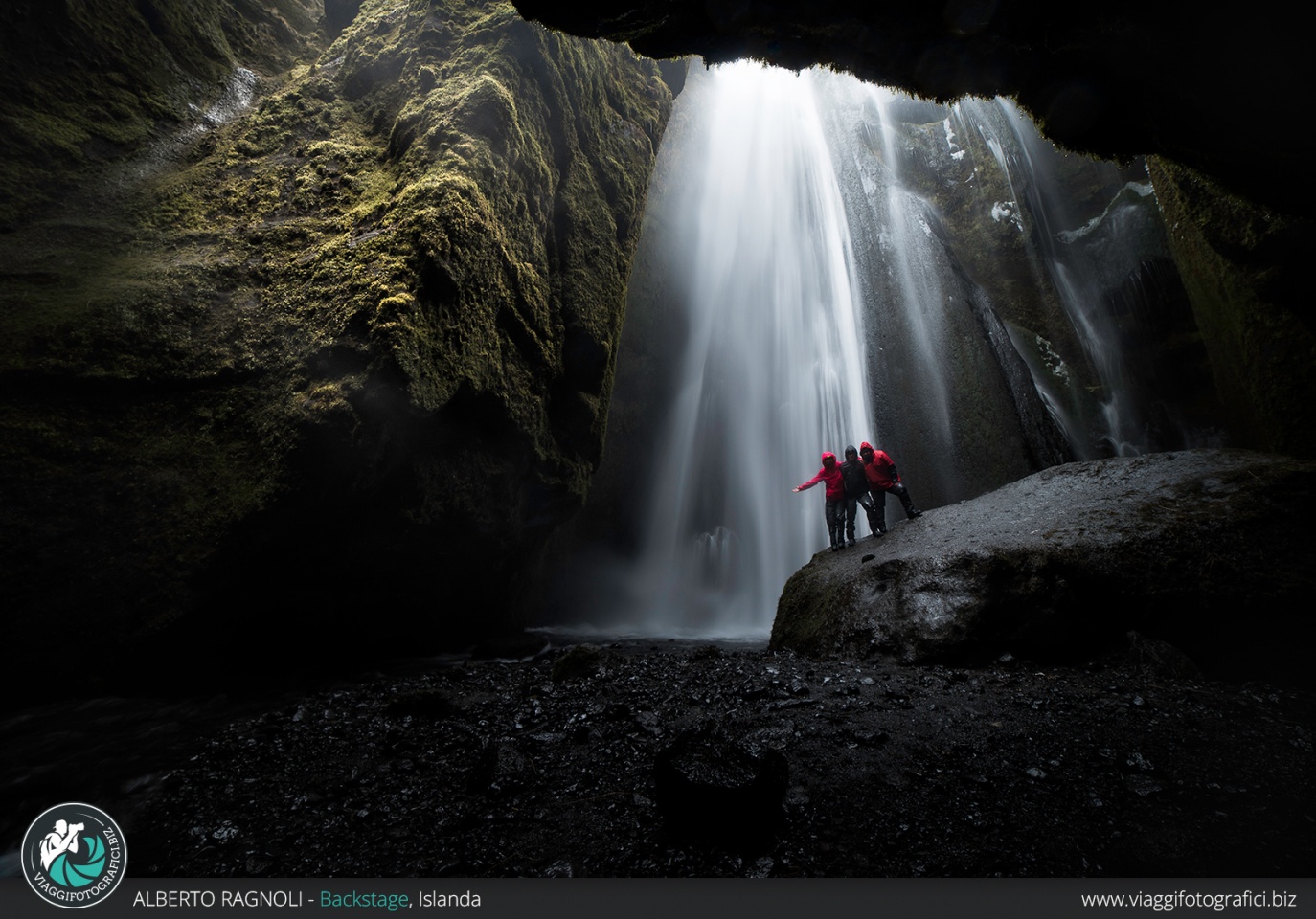Click the Islanda location text
The image size is (1316, 919).
[449, 900]
